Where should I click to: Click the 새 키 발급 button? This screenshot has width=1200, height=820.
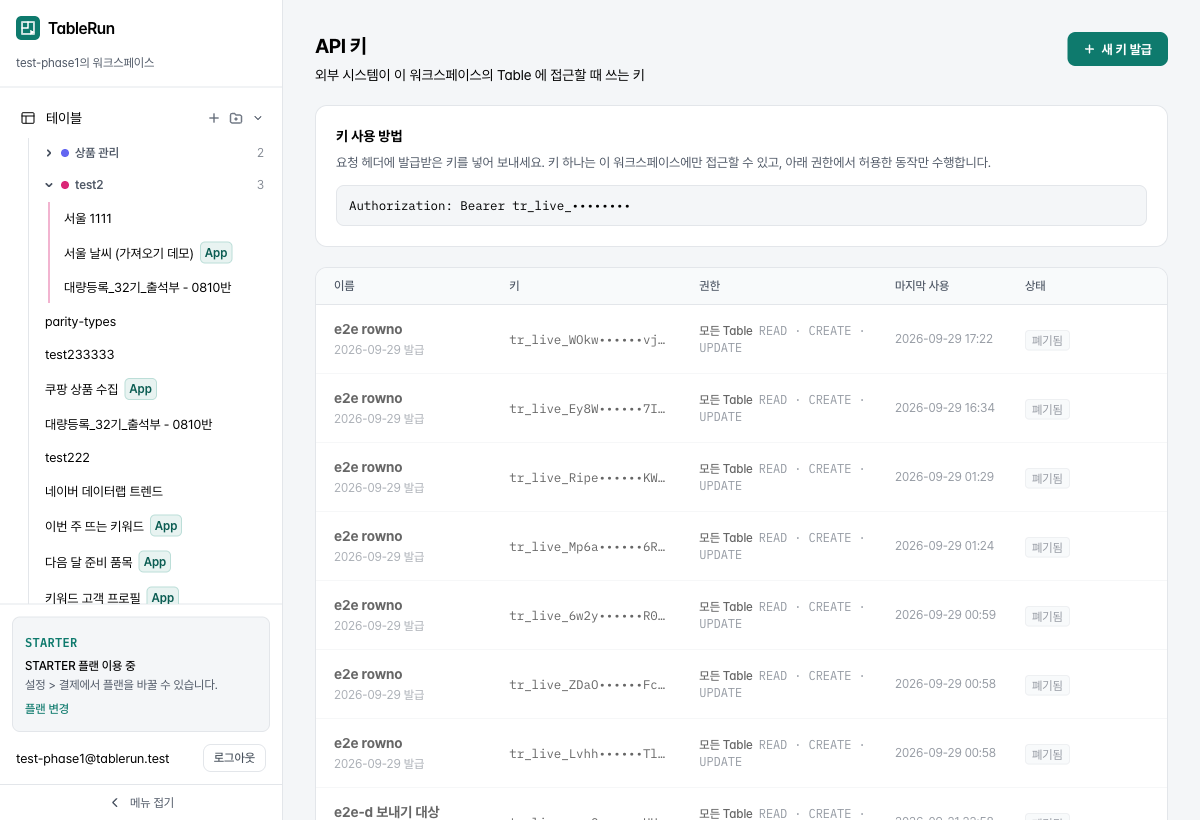click(1117, 49)
